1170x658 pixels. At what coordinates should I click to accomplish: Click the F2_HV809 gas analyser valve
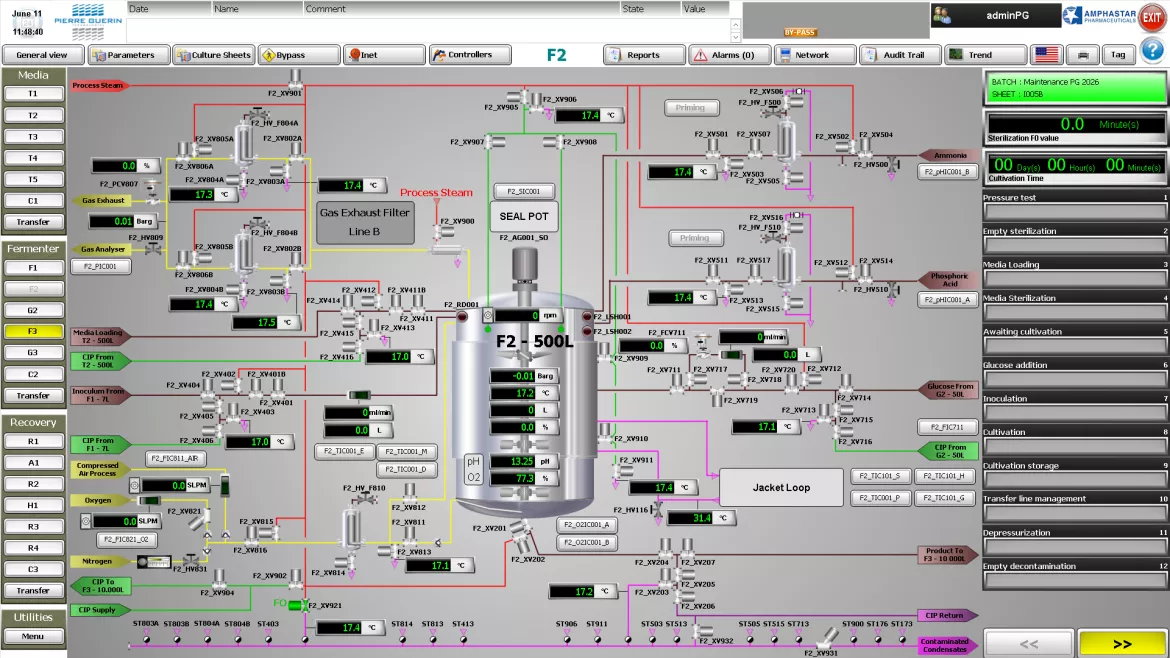[153, 249]
